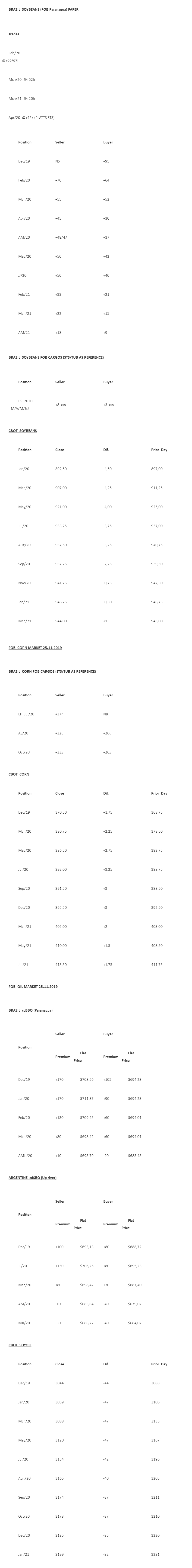Click the Trades label near the top
192x1568 pixels.
point(14,34)
